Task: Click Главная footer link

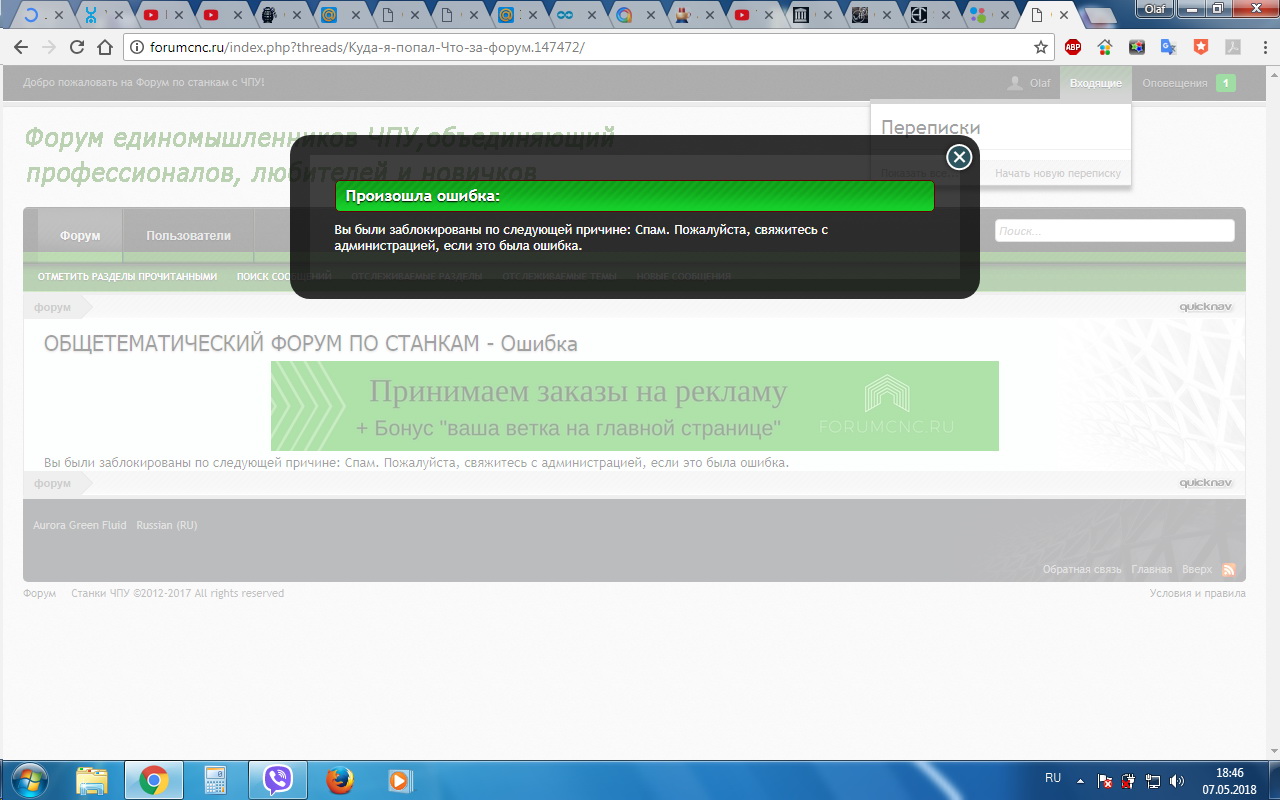Action: pos(1152,570)
